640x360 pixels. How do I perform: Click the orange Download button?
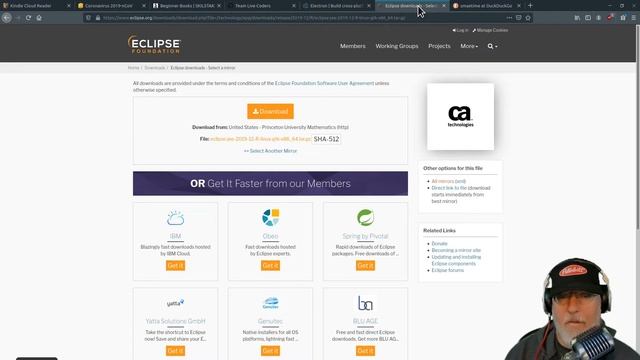click(270, 111)
